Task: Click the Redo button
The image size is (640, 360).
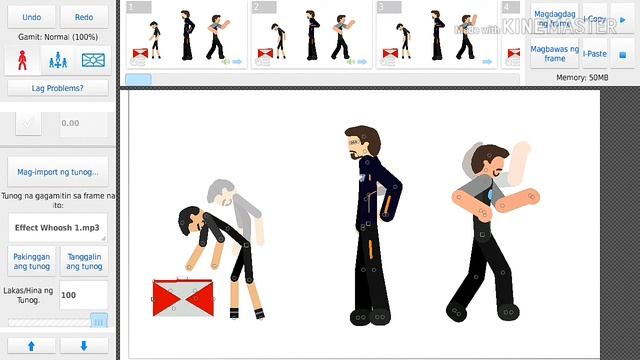Action: 84,17
